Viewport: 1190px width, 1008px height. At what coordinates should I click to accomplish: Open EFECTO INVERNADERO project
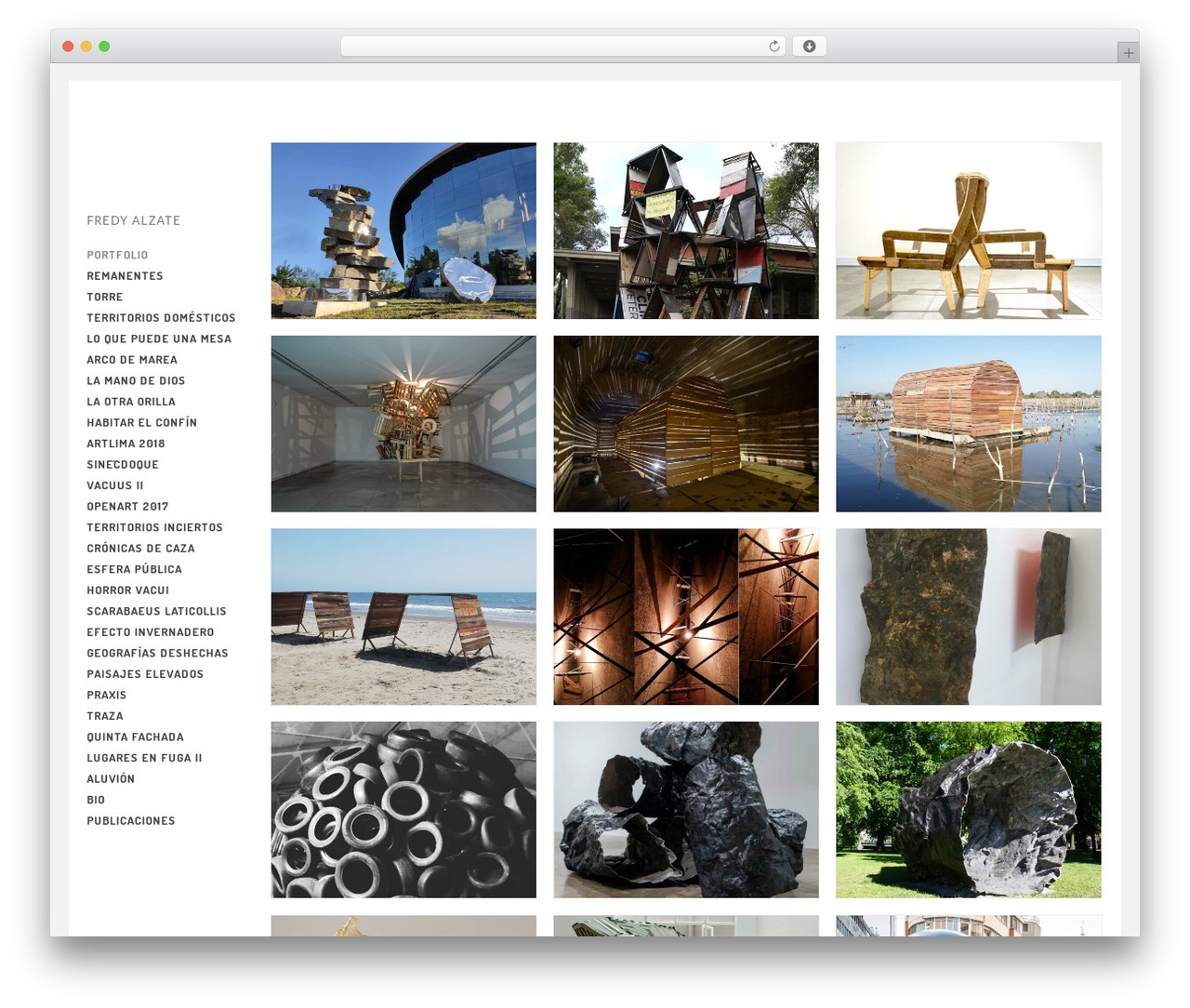point(151,632)
